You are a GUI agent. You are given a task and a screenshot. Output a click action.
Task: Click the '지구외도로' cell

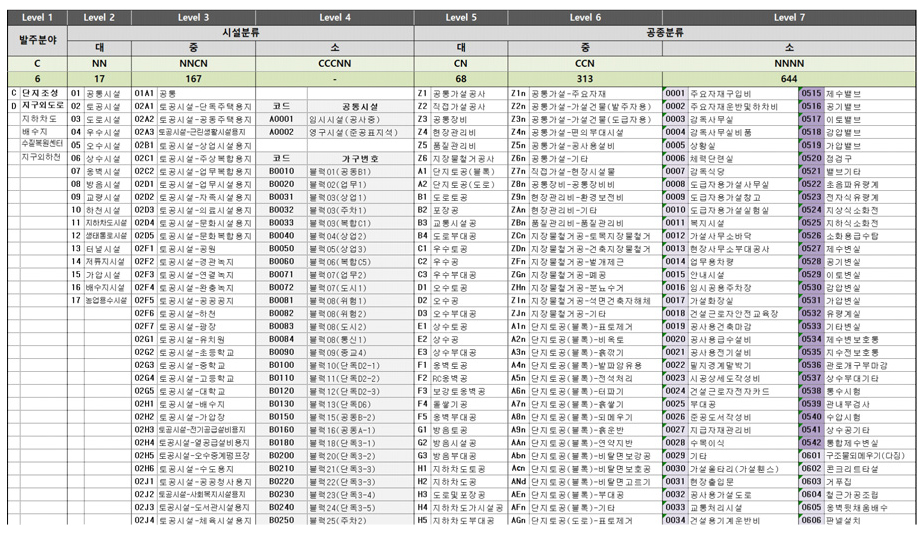tap(44, 106)
